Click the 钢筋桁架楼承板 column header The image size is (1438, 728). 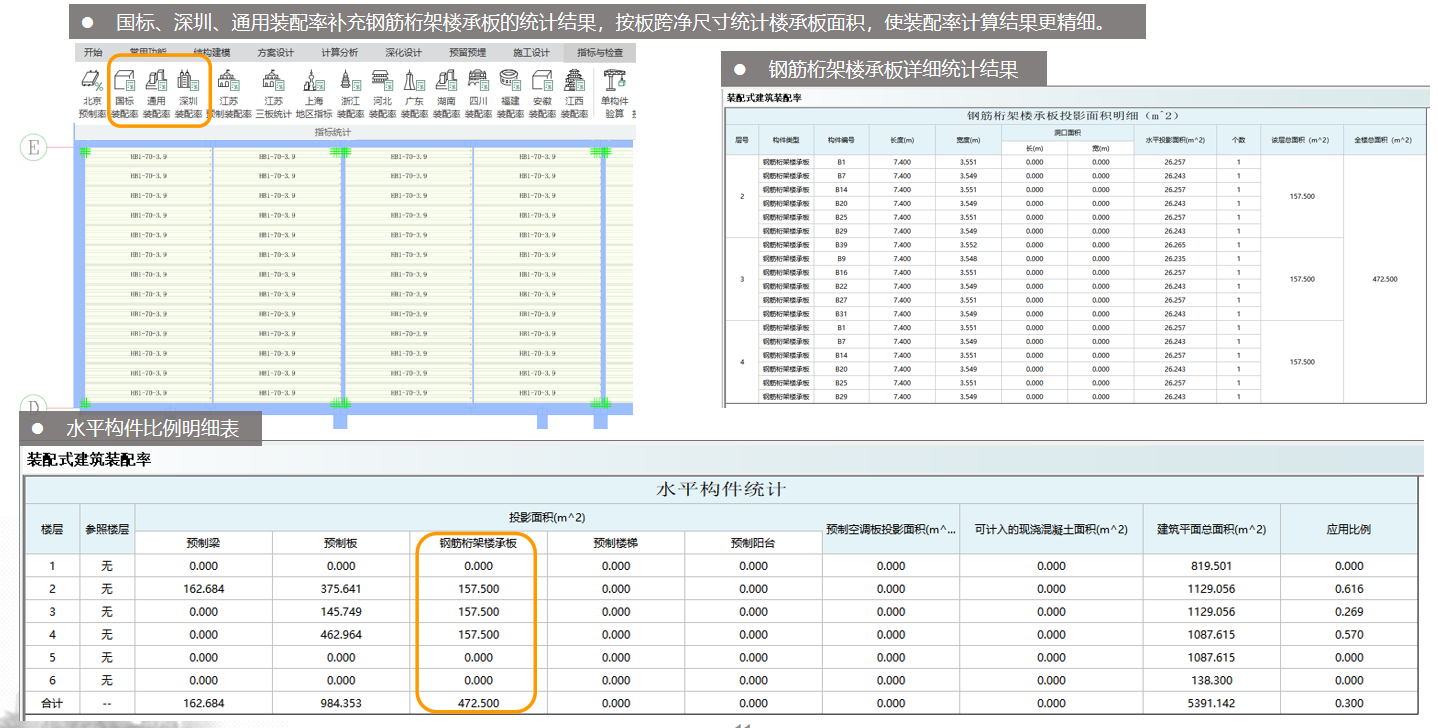[x=478, y=543]
